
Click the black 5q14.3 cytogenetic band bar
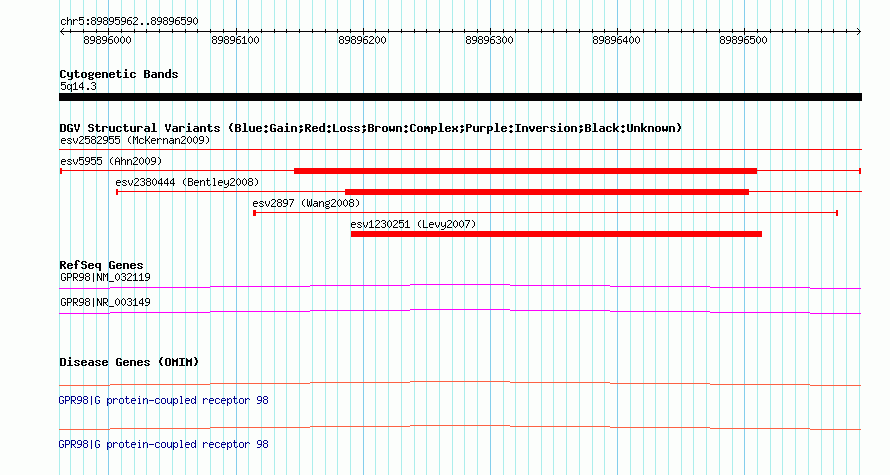tap(460, 97)
